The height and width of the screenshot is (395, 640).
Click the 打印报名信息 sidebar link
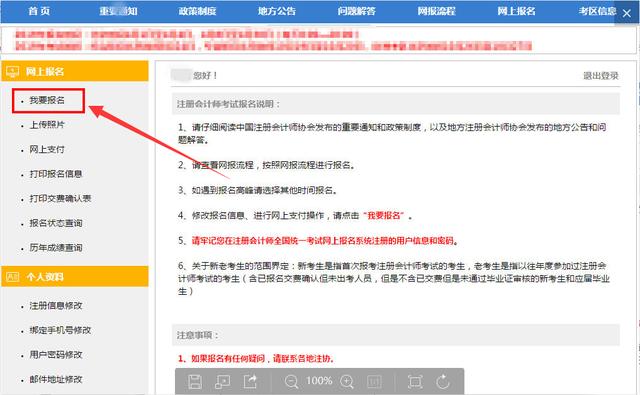coord(56,174)
